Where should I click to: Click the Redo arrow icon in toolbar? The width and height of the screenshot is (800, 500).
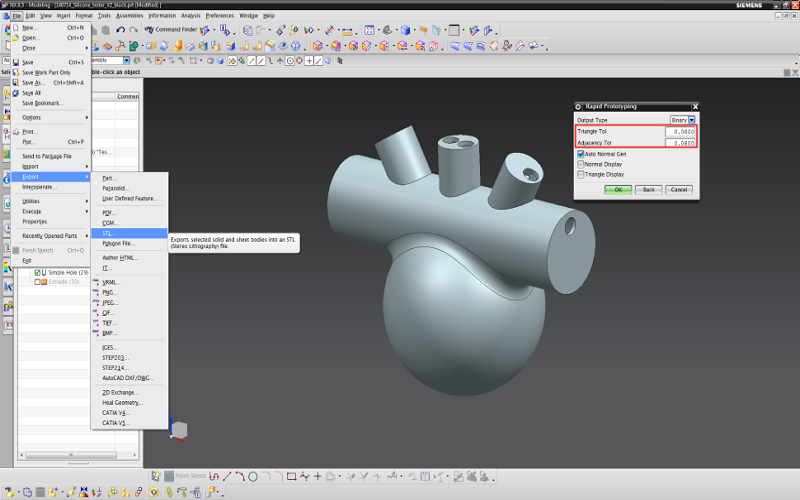pos(133,30)
